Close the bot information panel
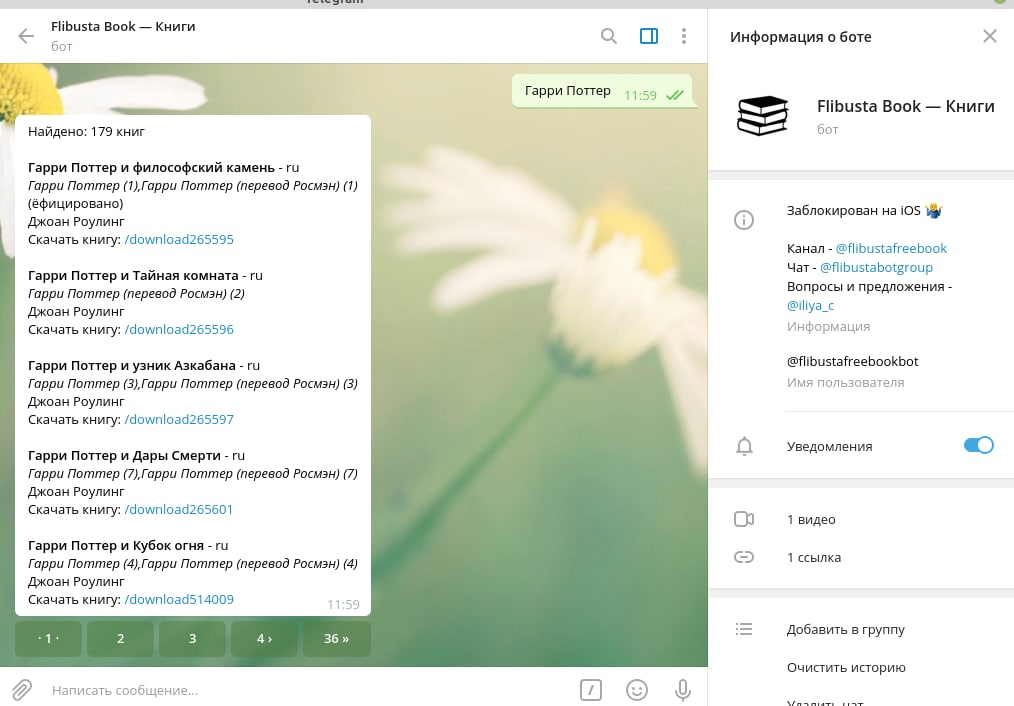This screenshot has width=1014, height=706. point(989,36)
